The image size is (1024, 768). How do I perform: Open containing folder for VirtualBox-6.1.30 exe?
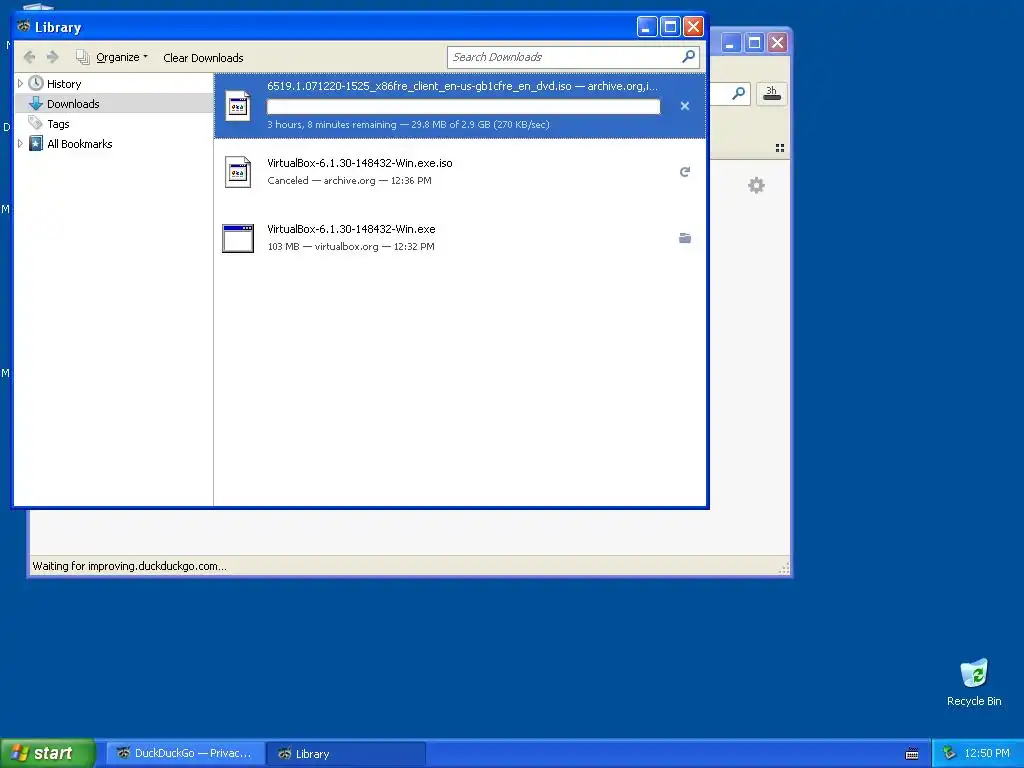(684, 238)
